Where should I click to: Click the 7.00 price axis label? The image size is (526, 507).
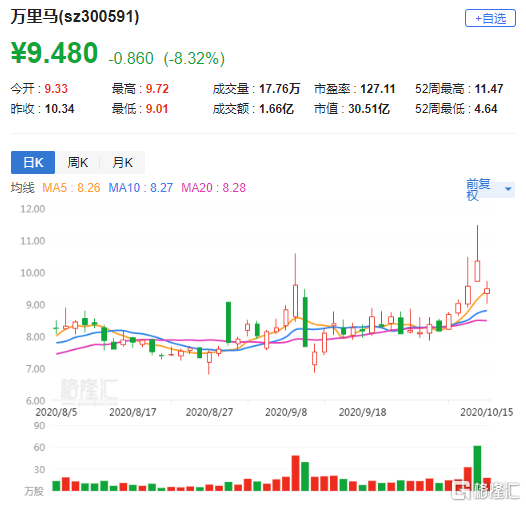[35, 369]
